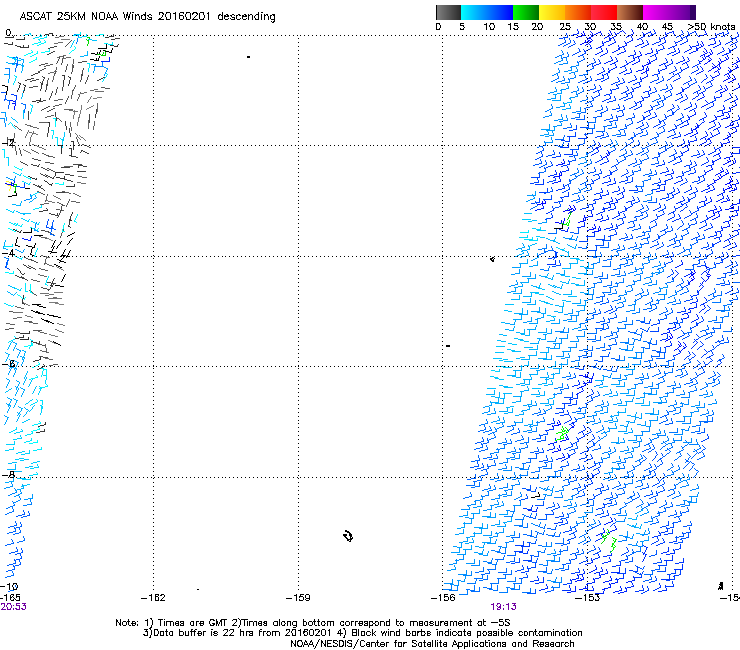Image resolution: width=740 pixels, height=650 pixels.
Task: Click the '-8' latitude axis label
Action: click(x=8, y=474)
